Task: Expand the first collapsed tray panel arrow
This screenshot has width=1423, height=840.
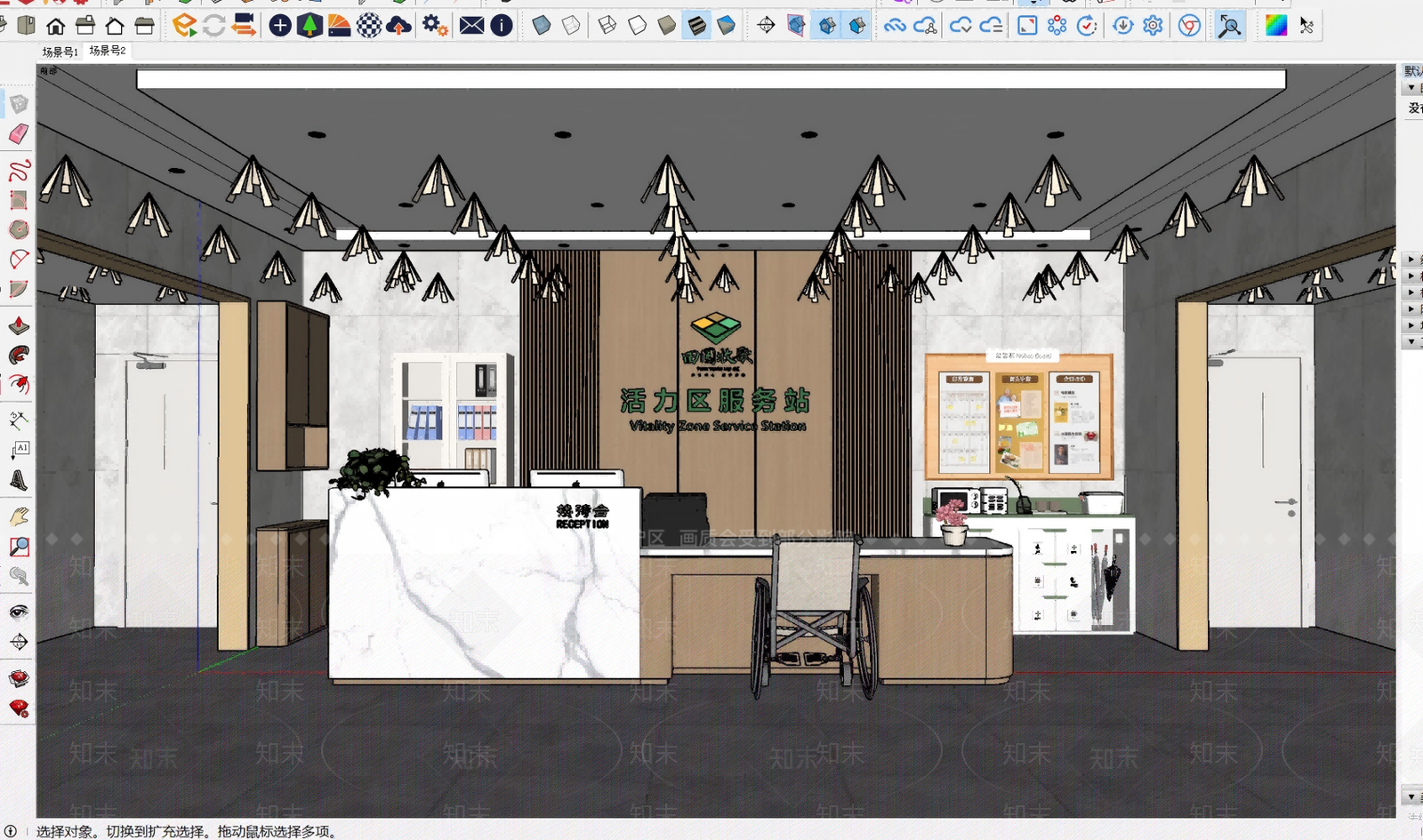Action: 1411,260
